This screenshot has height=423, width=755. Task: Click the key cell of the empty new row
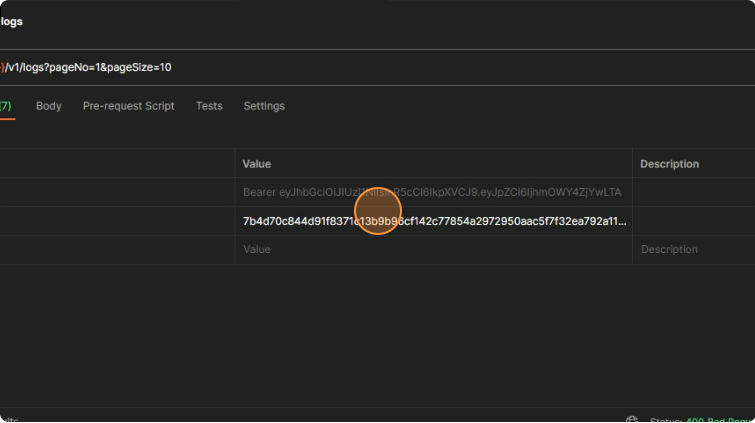(115, 249)
